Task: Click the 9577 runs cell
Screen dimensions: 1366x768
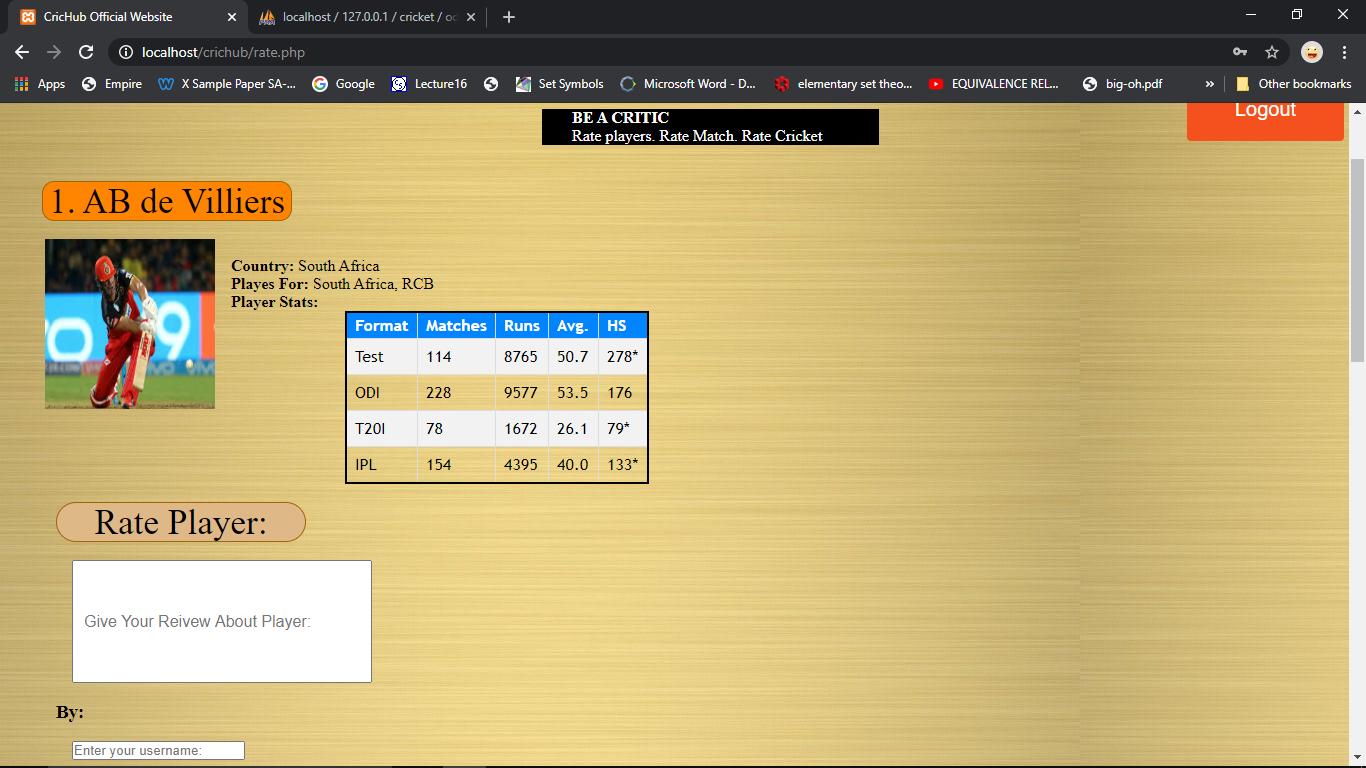Action: 522,392
